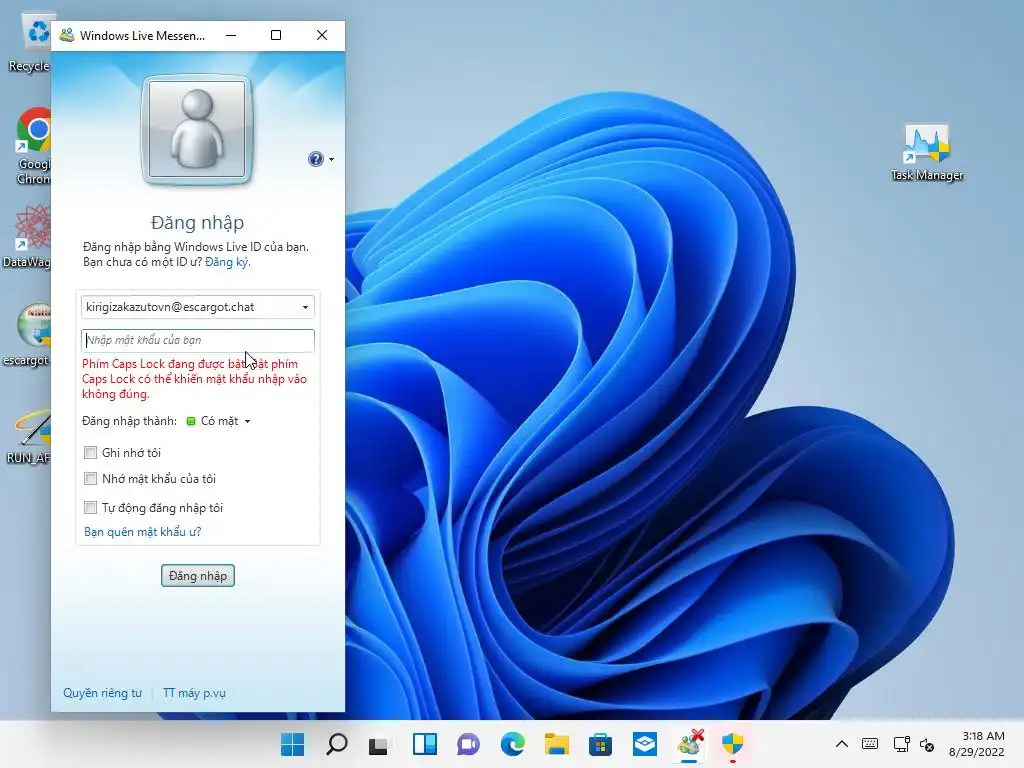
Task: Check Nhớ mật khẩu của tôi
Action: [x=91, y=479]
